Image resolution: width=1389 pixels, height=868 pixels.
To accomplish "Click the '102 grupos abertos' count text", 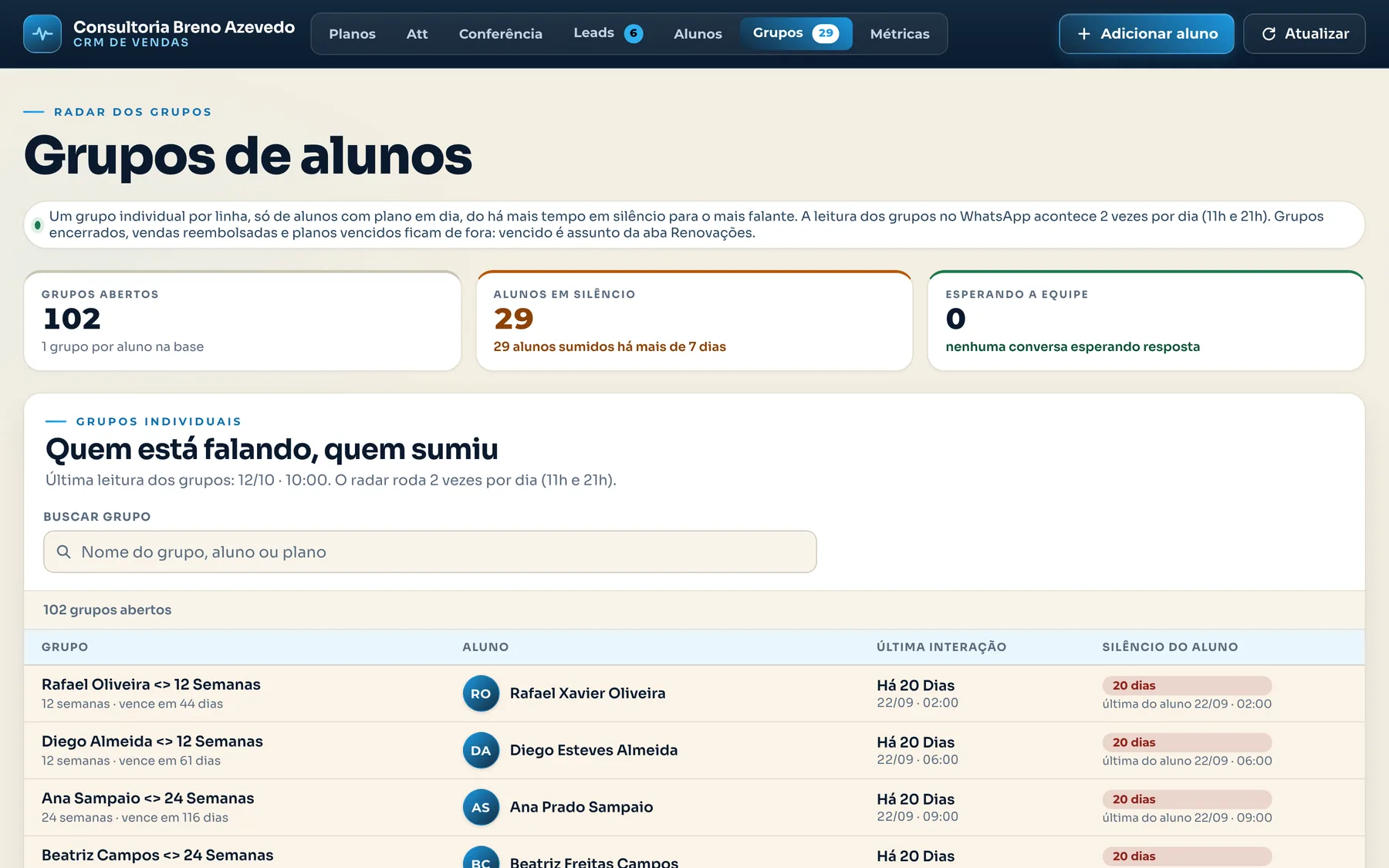I will pyautogui.click(x=107, y=610).
